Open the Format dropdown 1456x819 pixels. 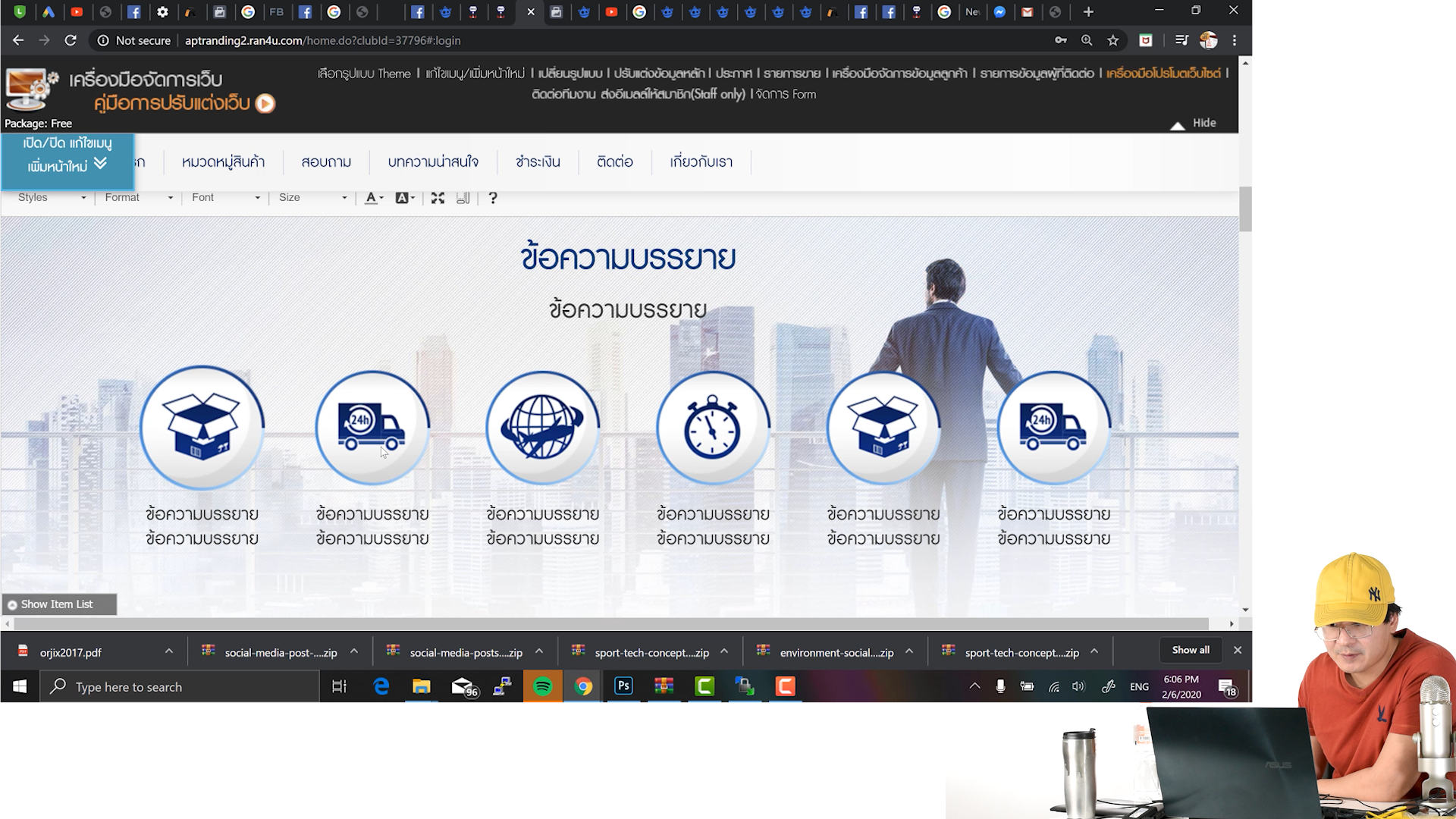pyautogui.click(x=139, y=198)
